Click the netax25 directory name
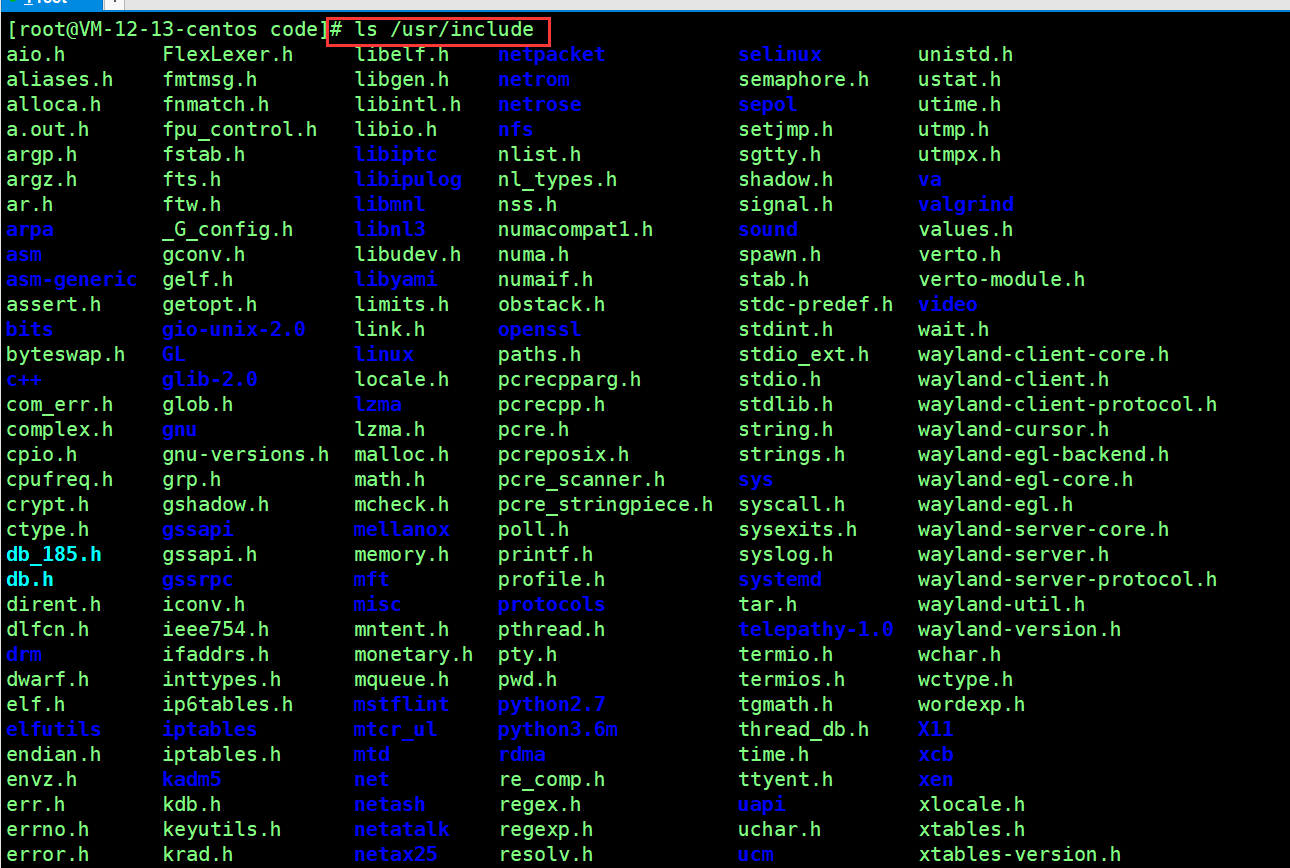 [395, 855]
